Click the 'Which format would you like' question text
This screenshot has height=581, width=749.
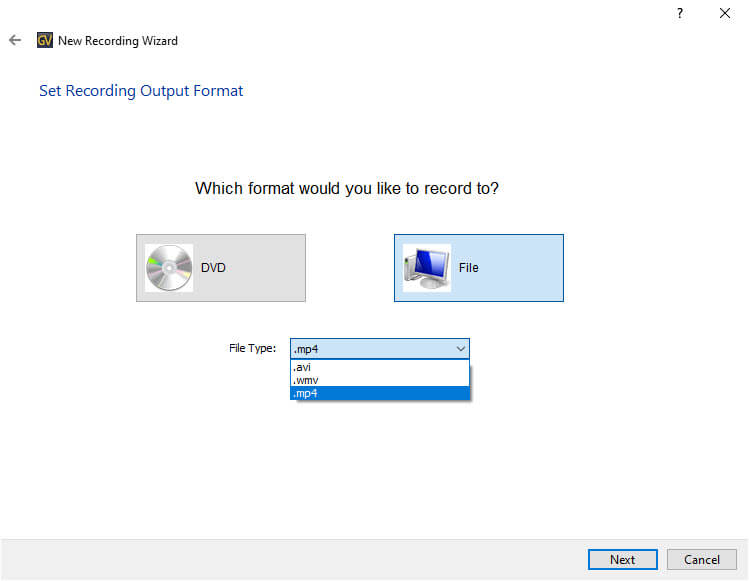click(347, 188)
